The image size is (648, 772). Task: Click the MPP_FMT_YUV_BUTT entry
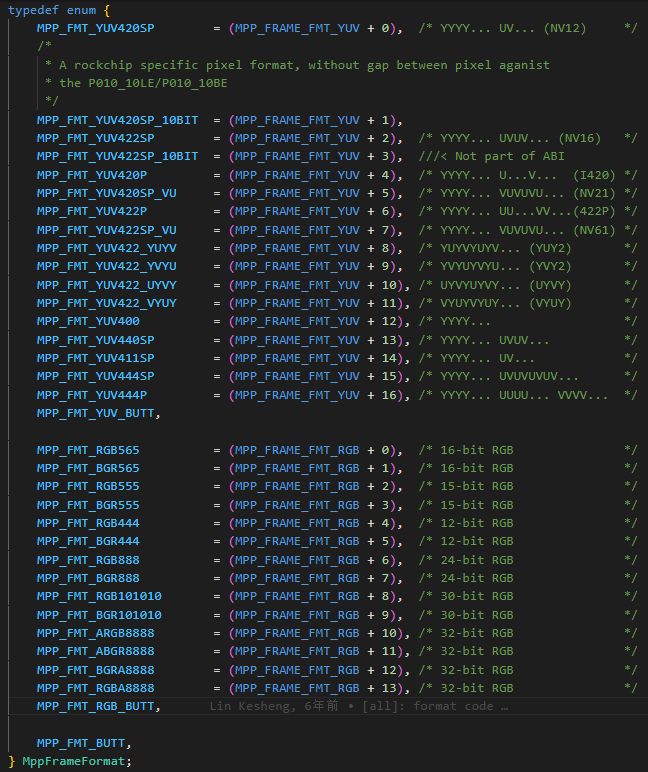[x=98, y=413]
